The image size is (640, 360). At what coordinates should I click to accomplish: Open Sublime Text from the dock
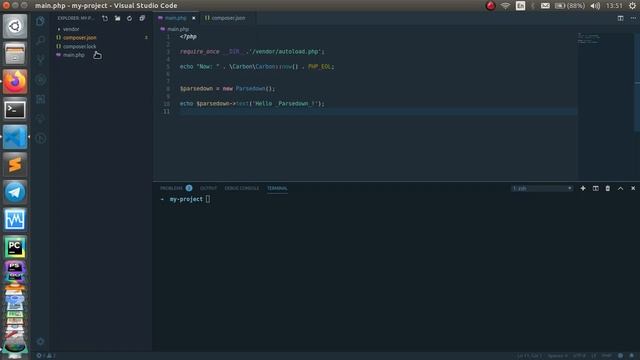click(x=15, y=164)
